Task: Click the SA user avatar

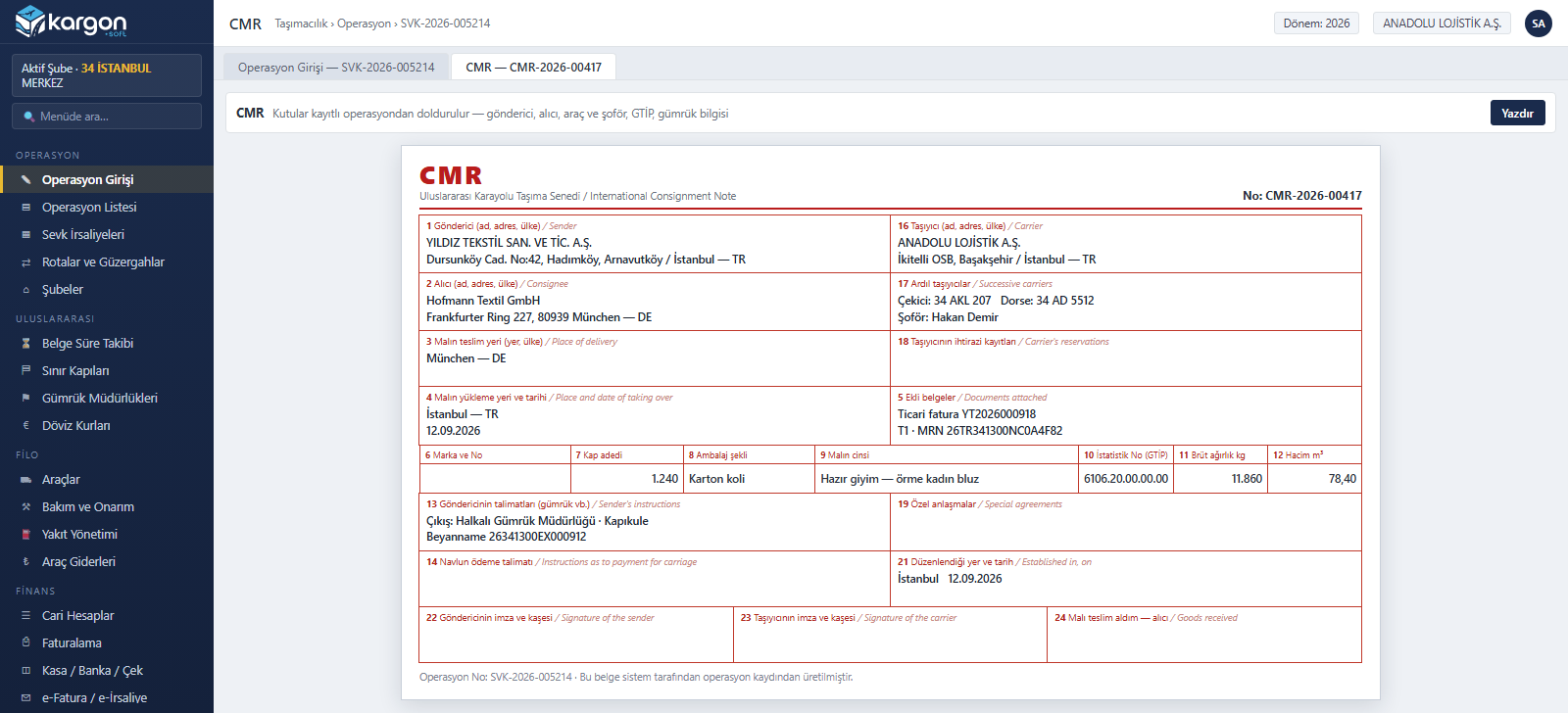Action: [1539, 24]
